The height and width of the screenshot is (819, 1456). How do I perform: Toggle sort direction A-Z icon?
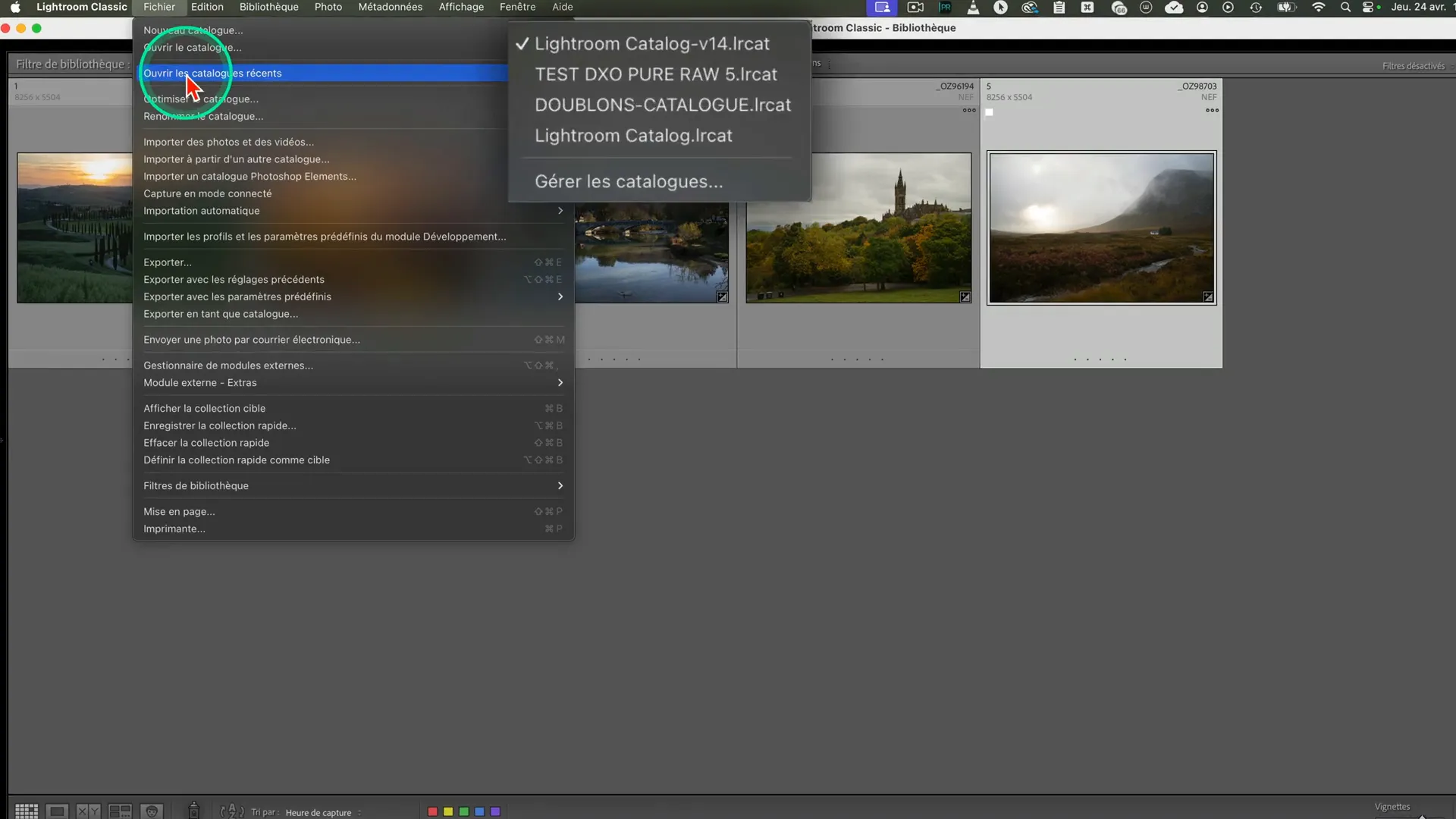[x=231, y=811]
